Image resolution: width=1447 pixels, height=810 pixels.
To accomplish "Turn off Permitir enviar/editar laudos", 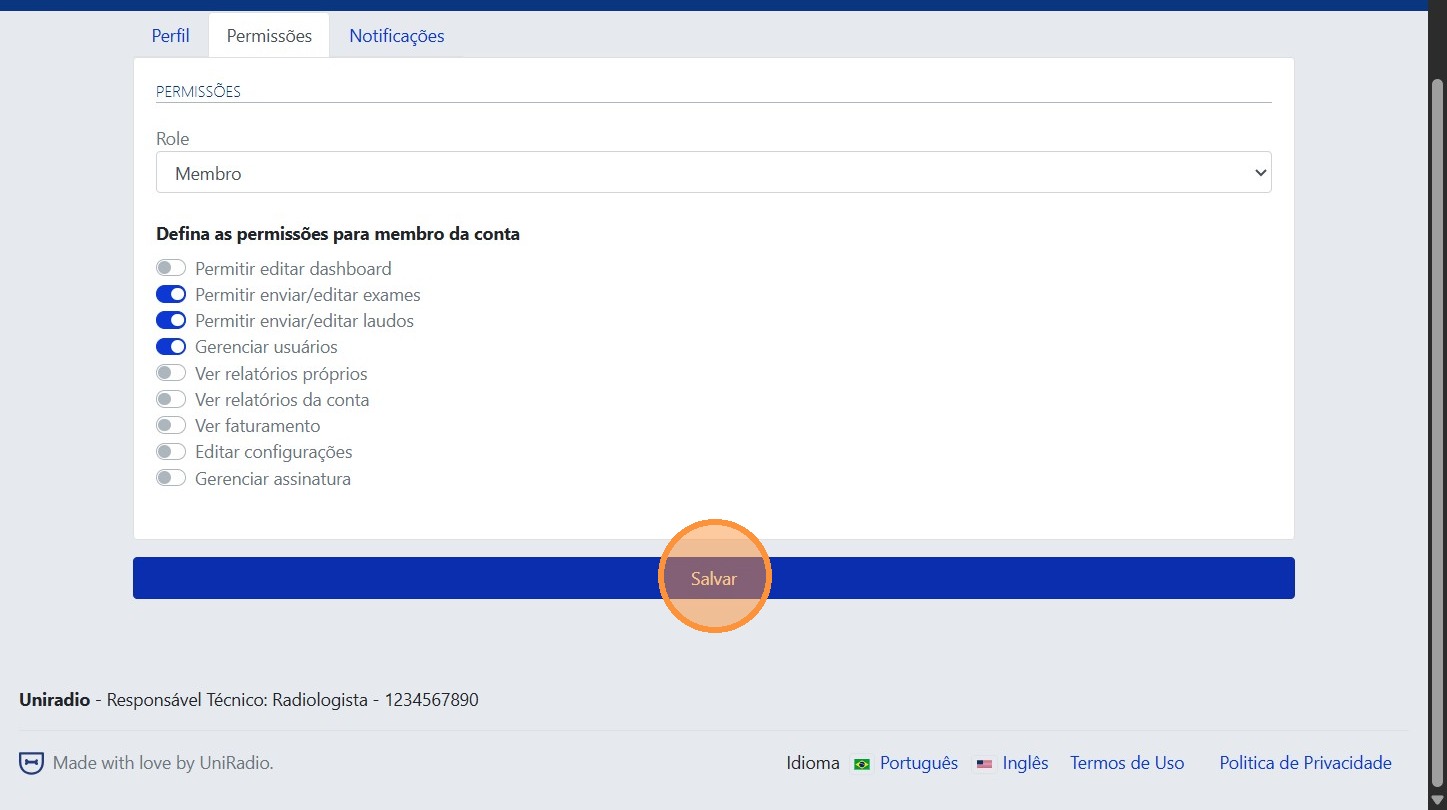I will click(x=171, y=321).
